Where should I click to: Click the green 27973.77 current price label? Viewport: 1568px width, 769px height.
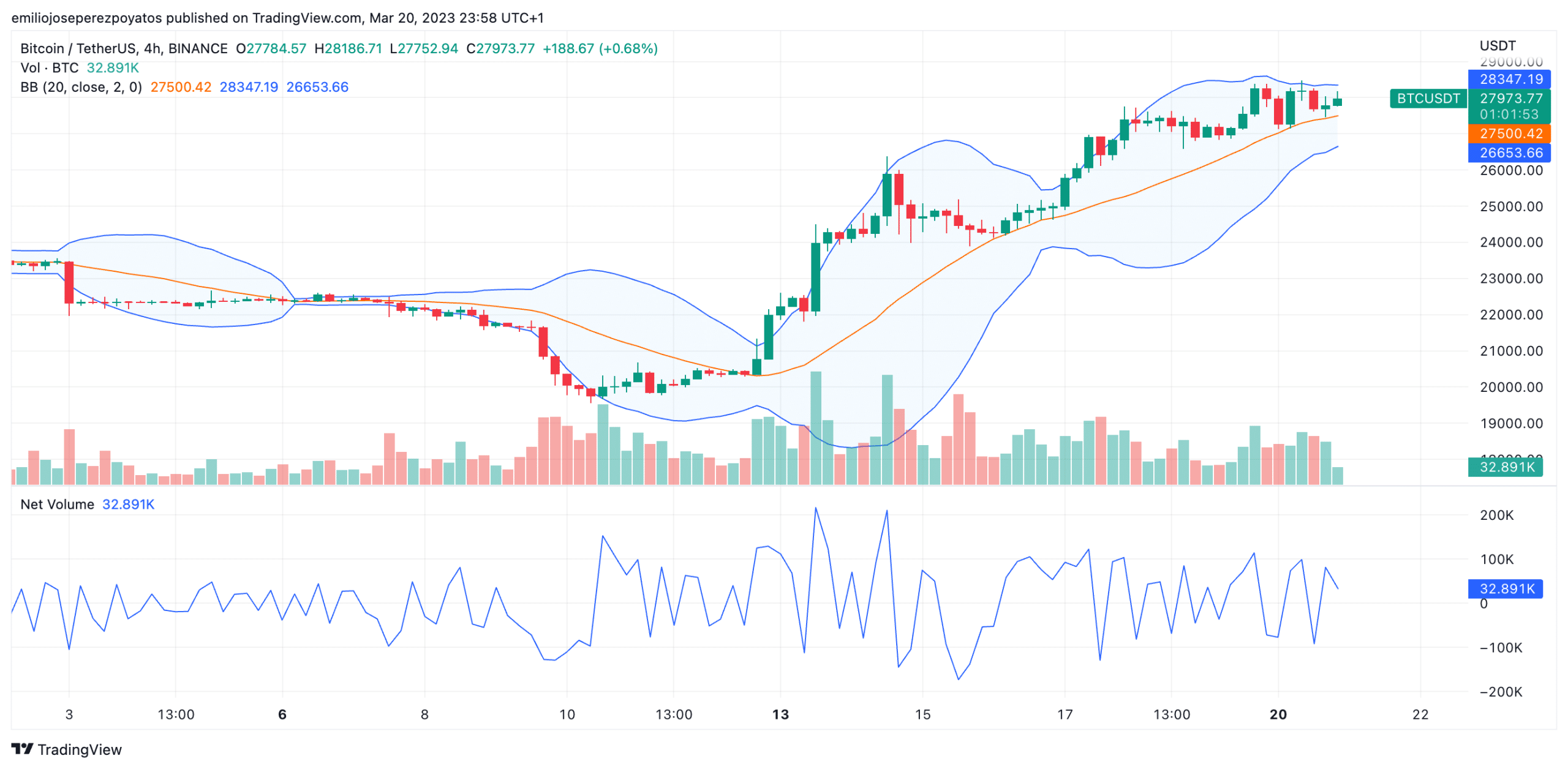click(1510, 98)
